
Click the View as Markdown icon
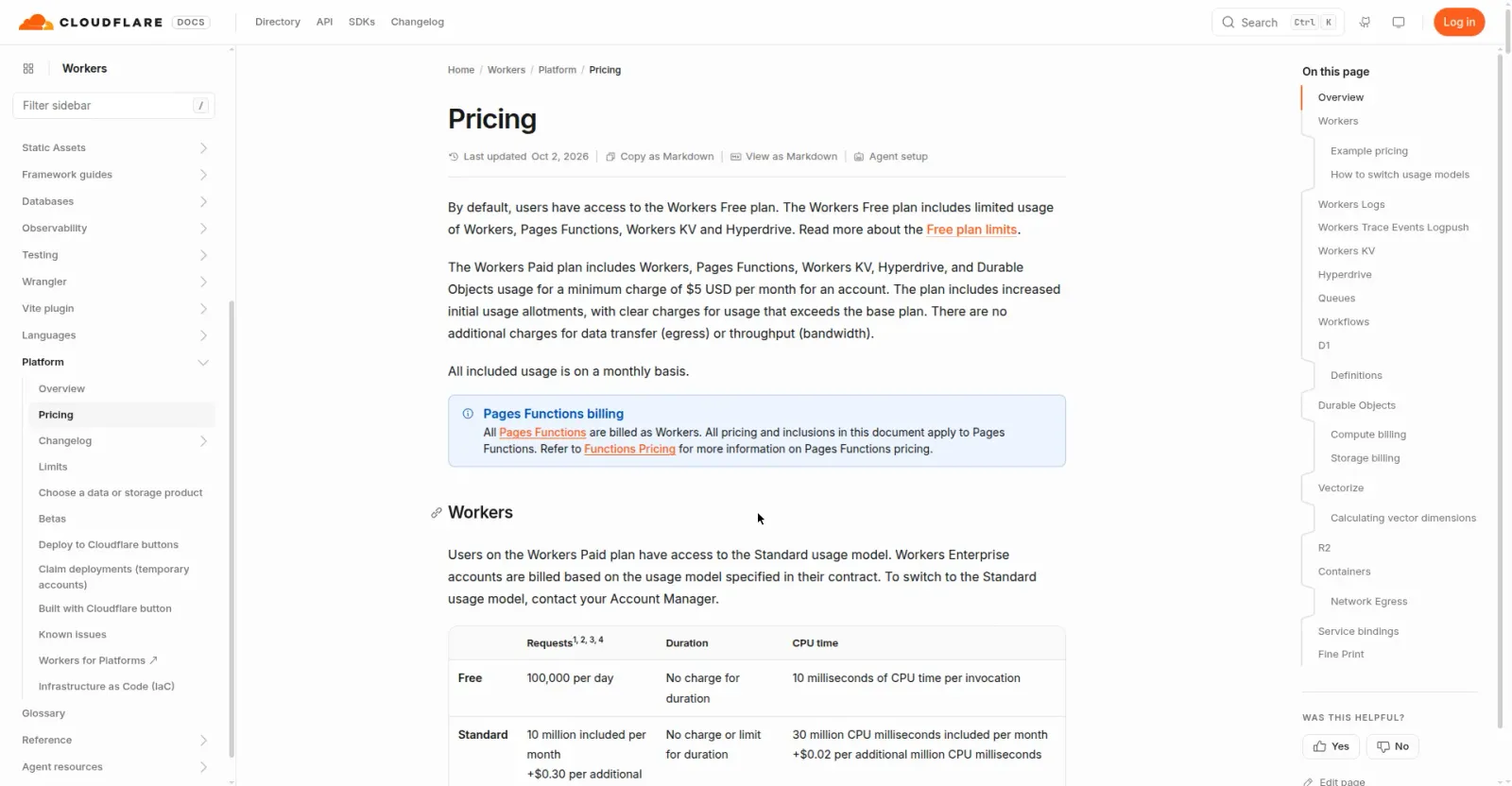[735, 157]
